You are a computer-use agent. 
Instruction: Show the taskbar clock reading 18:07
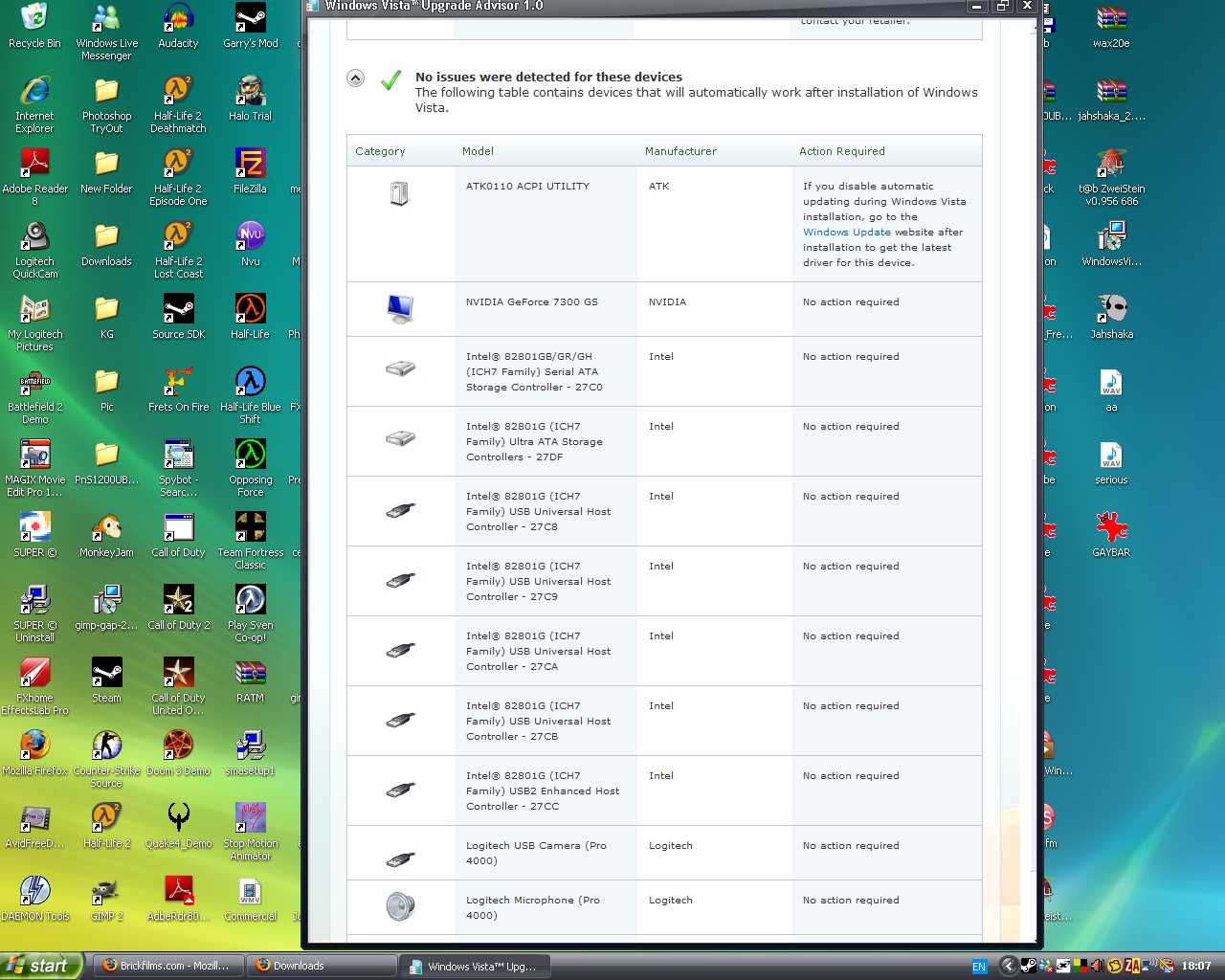point(1196,967)
